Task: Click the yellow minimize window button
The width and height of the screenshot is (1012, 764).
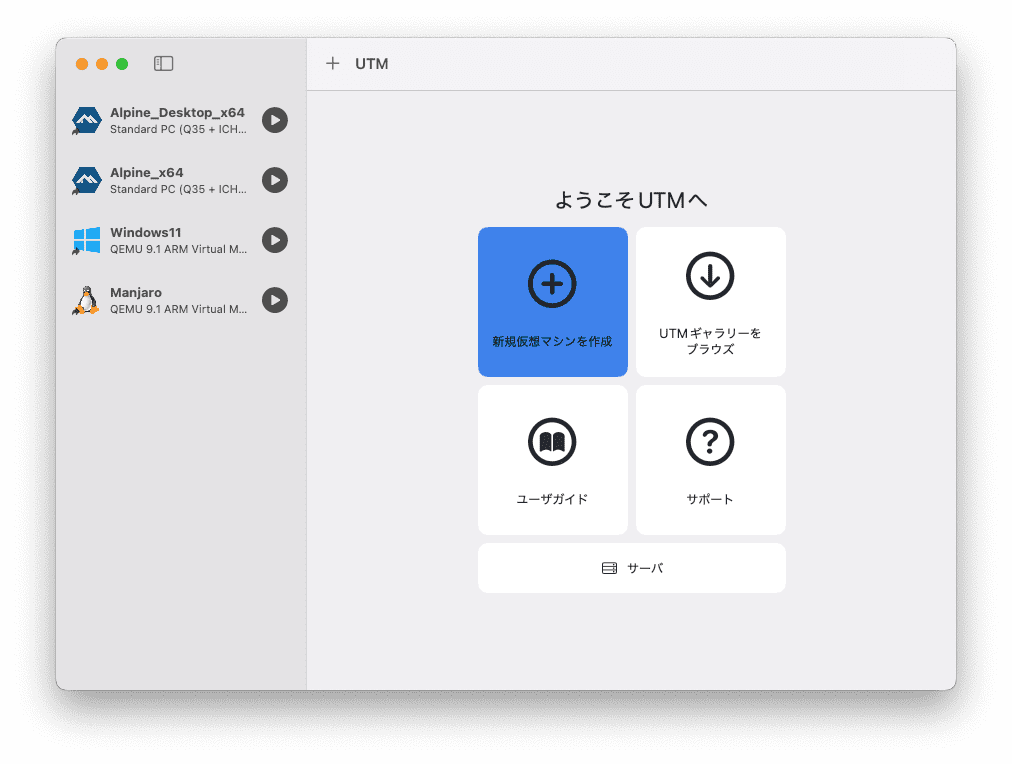Action: click(102, 64)
